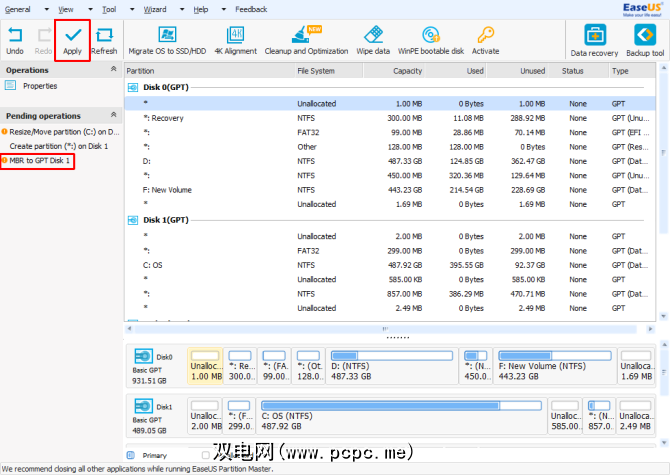Sort by the Unused column header
The height and width of the screenshot is (475, 670).
pyautogui.click(x=517, y=71)
